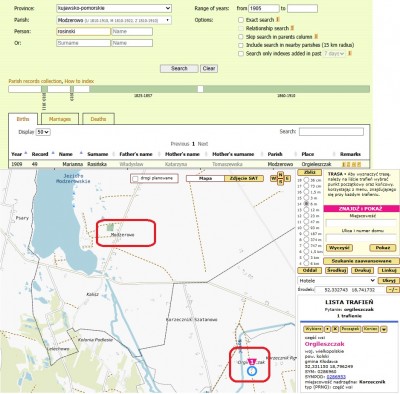The height and width of the screenshot is (394, 400).
Task: Click the small arrow button after Wyklarz
Action: coord(327,329)
